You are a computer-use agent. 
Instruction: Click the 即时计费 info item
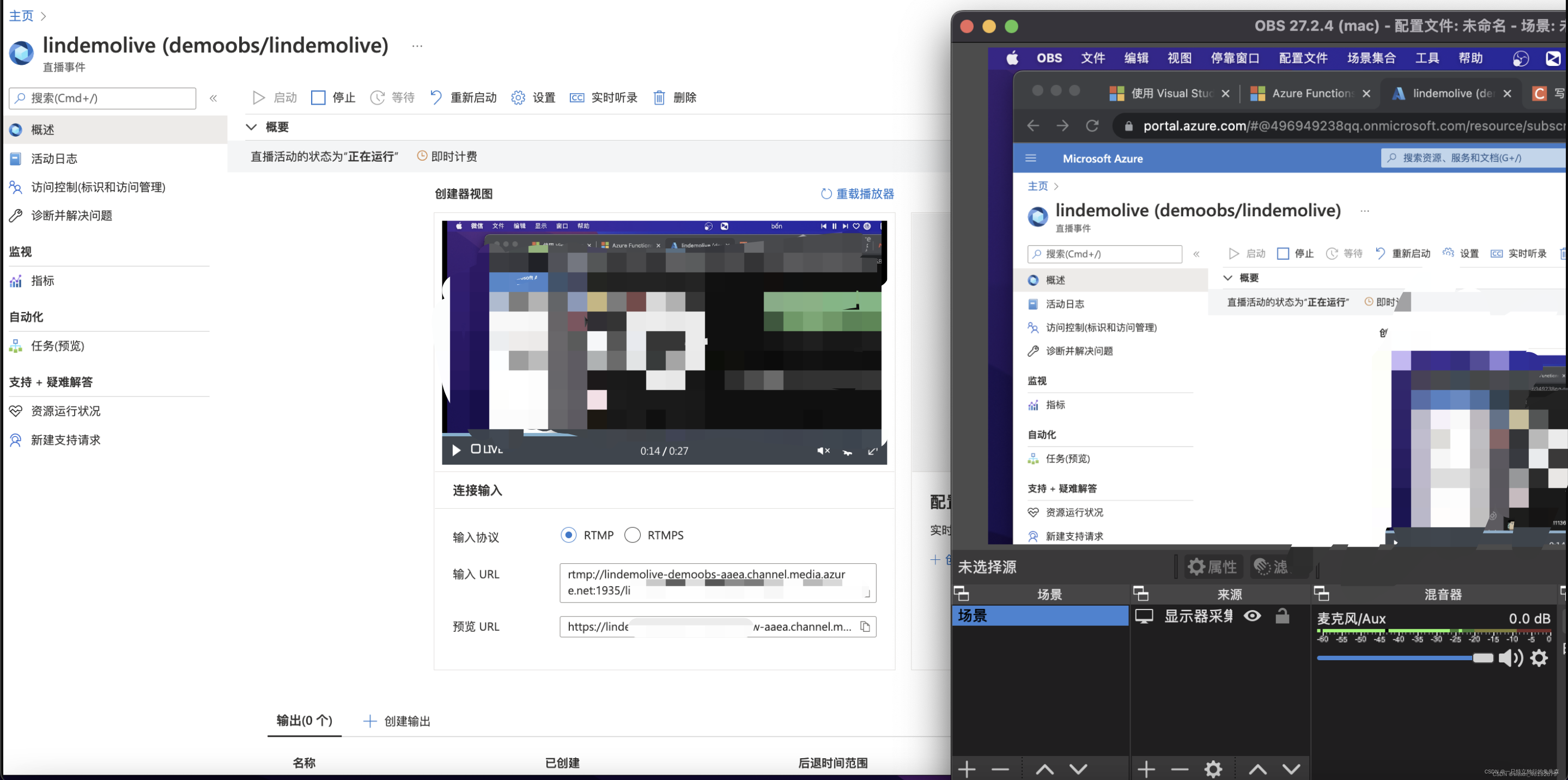point(447,156)
